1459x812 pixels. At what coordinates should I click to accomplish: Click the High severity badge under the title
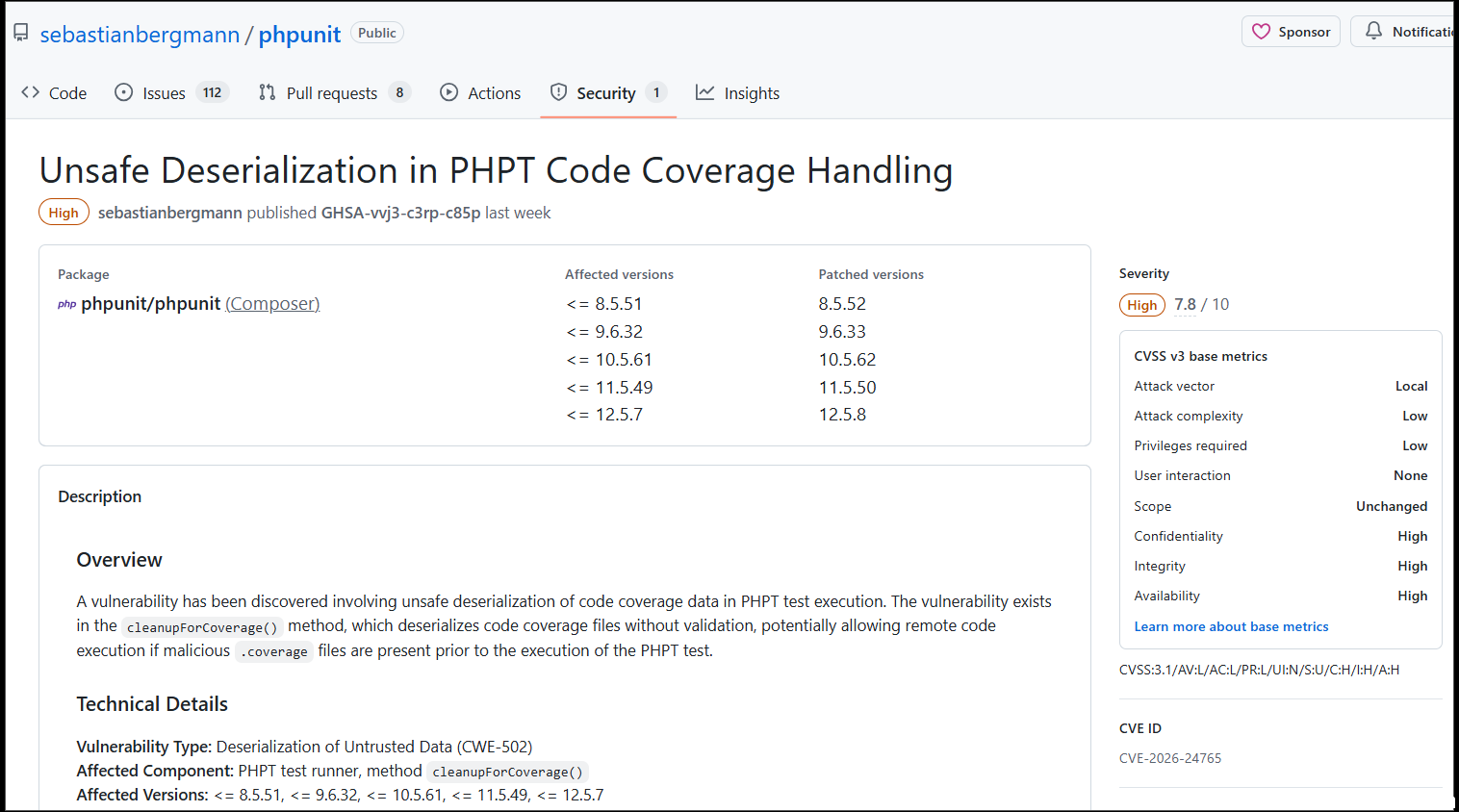[x=64, y=213]
